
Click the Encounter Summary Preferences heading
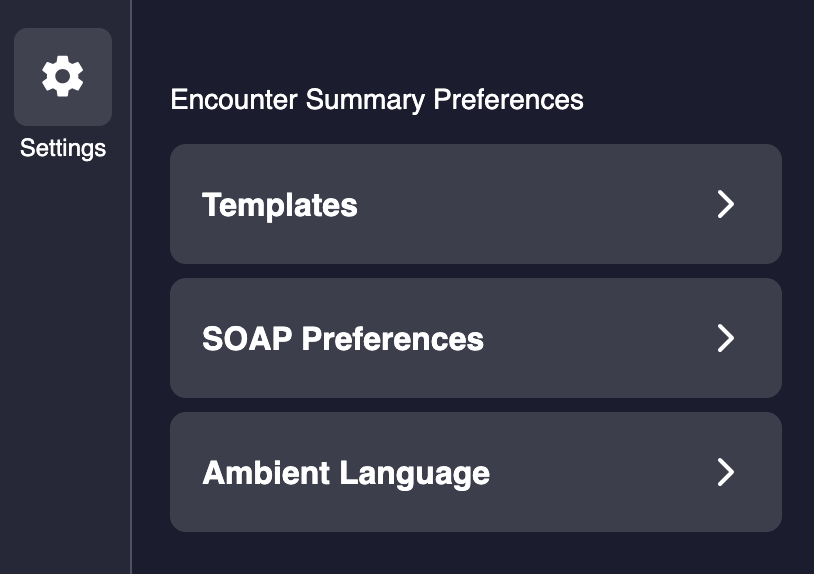pos(377,100)
